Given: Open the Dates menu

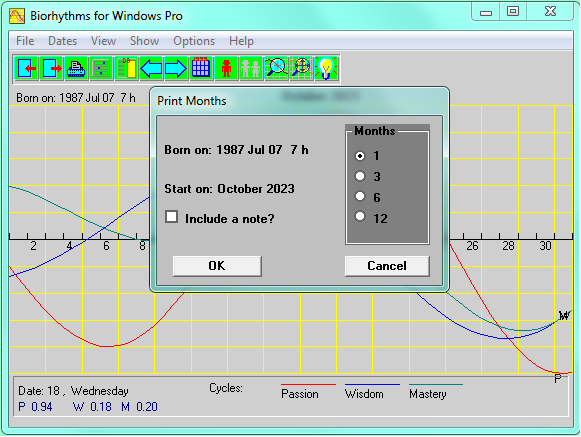Looking at the screenshot, I should click(x=62, y=41).
